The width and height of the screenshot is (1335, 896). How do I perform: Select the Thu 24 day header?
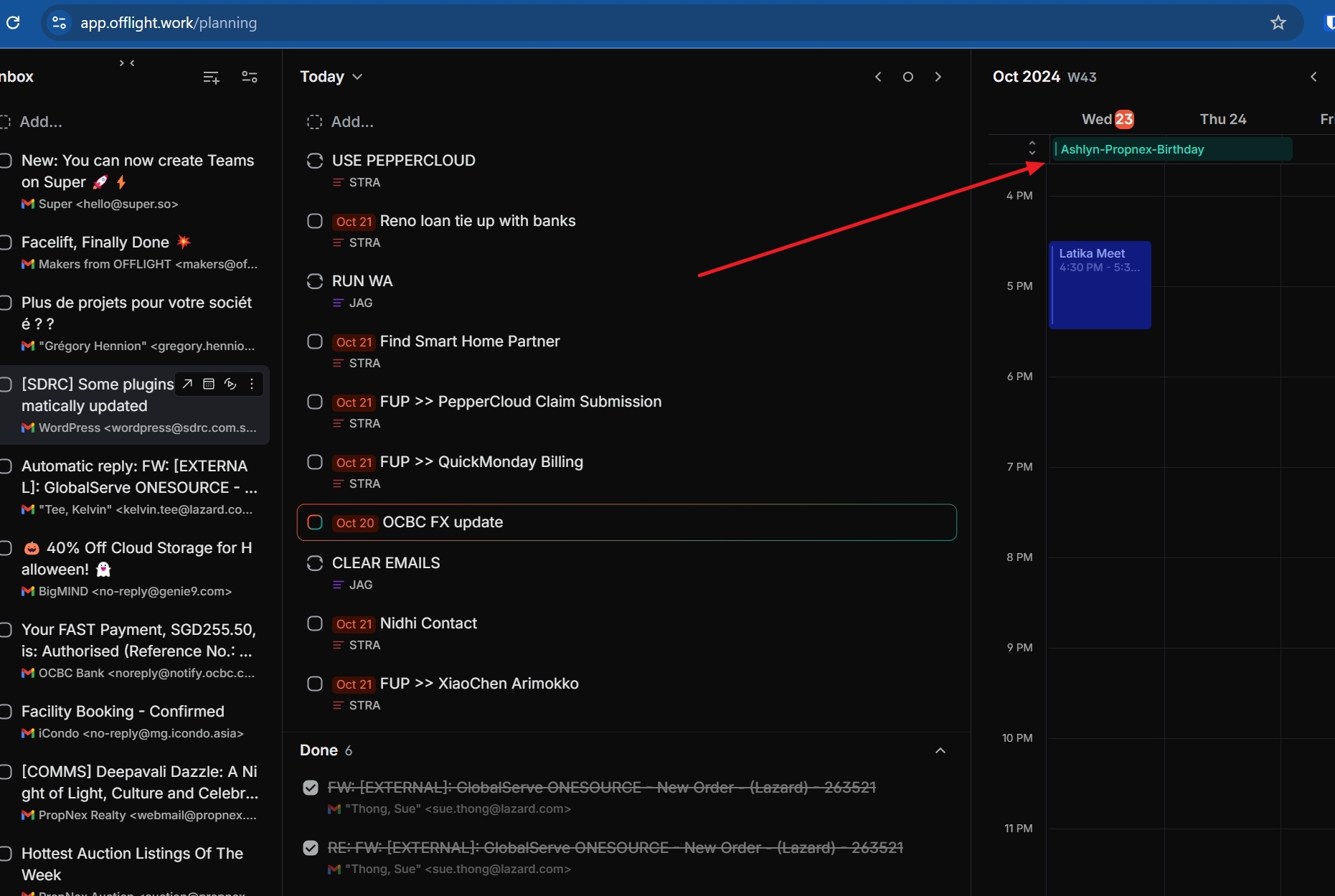point(1222,119)
